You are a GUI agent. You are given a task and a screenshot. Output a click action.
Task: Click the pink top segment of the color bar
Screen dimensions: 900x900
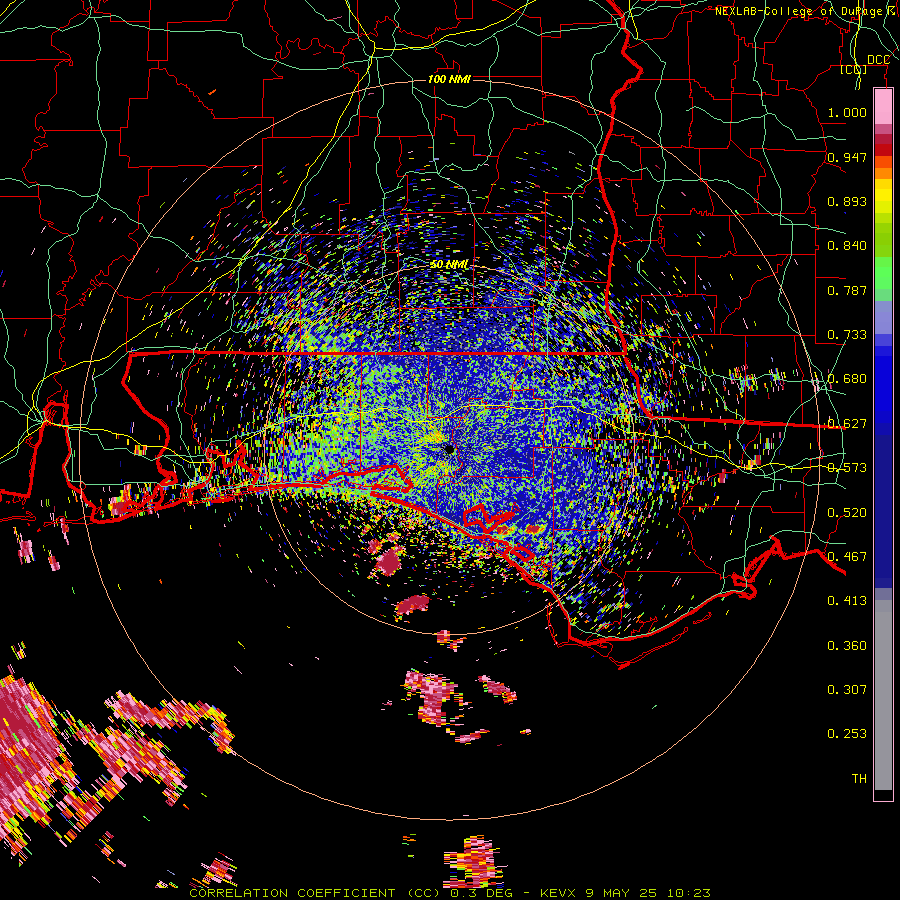883,106
